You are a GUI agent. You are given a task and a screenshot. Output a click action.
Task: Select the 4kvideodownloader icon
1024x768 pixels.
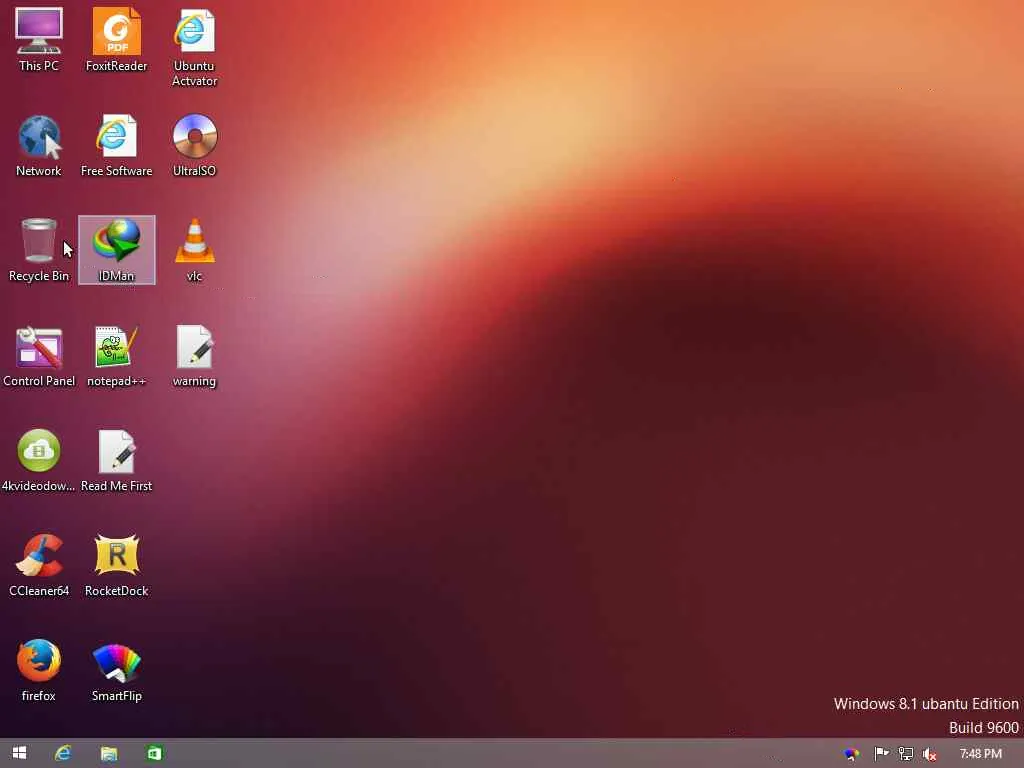tap(39, 460)
